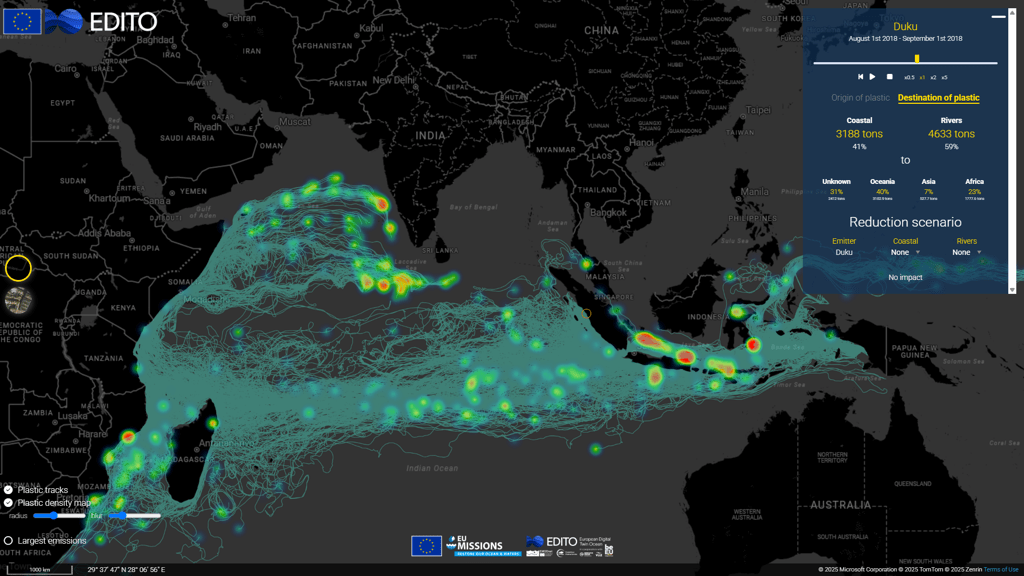Image resolution: width=1024 pixels, height=576 pixels.
Task: Click the European Union flag icon at top left
Action: tap(22, 21)
